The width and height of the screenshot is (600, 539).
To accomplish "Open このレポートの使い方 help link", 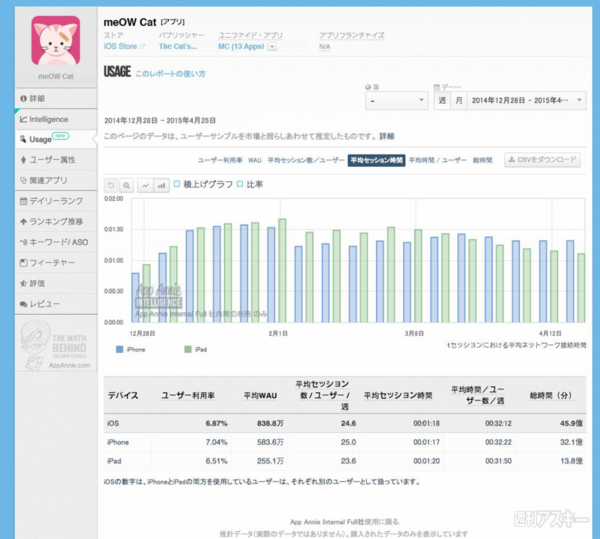I will 170,73.
